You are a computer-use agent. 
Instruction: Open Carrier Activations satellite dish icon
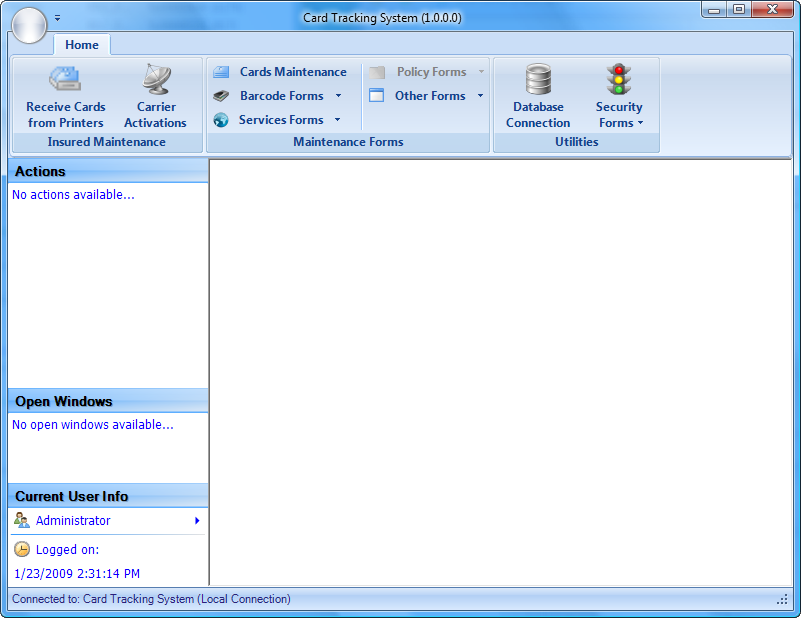click(155, 78)
